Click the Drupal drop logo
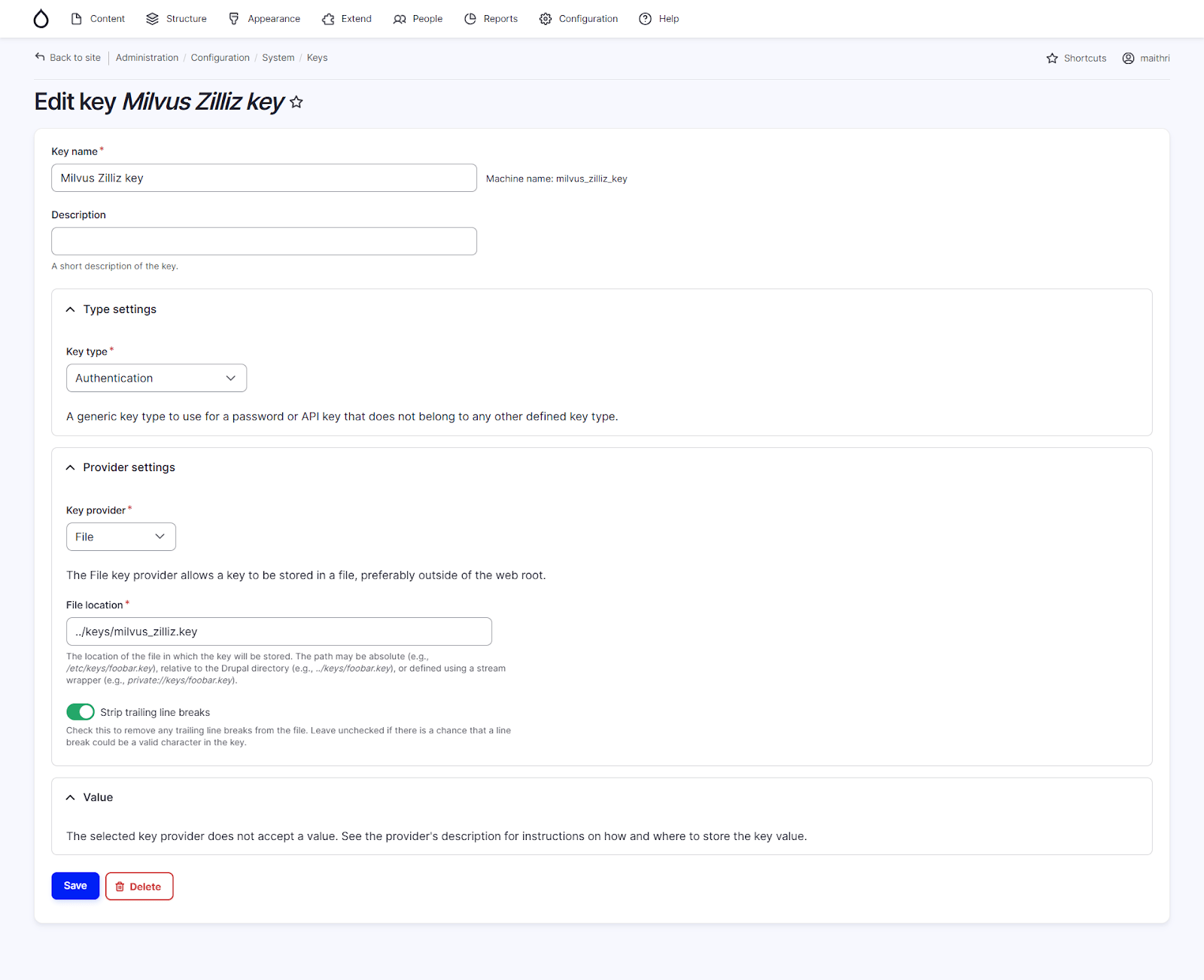Screen dimensions: 1204x980 41,19
